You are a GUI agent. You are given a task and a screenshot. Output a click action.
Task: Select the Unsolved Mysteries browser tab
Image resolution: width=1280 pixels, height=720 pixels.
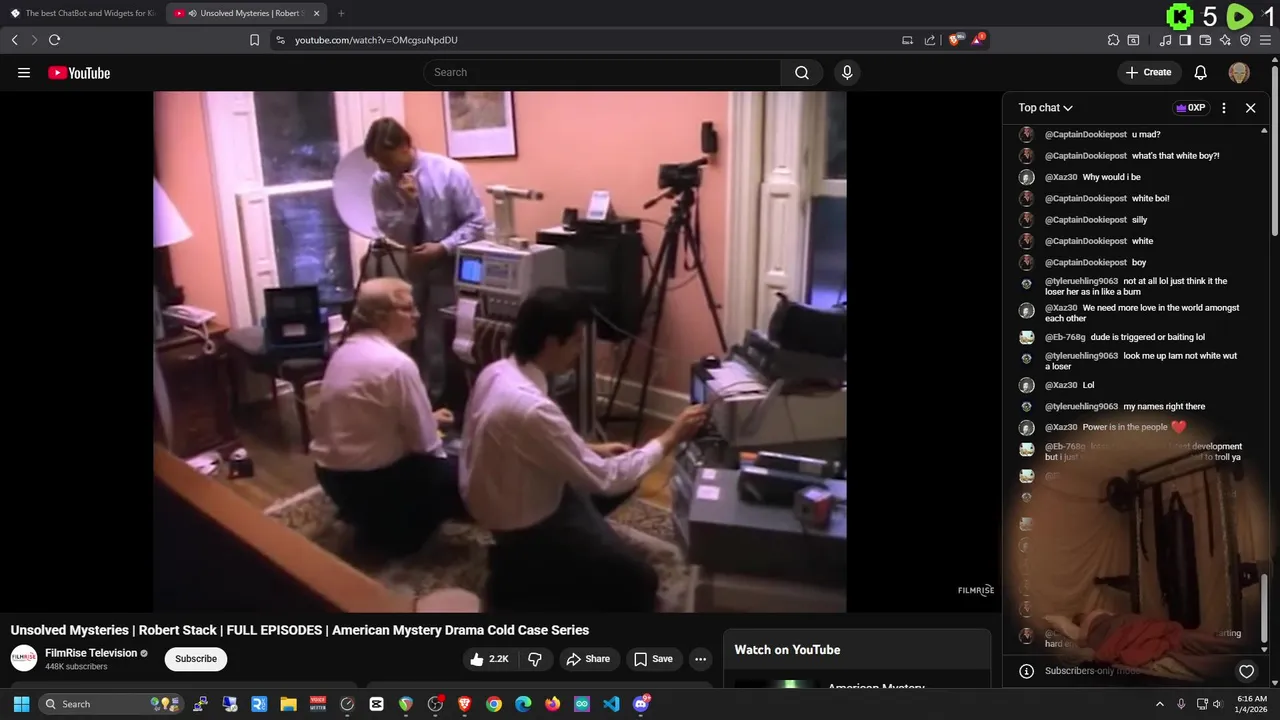point(247,13)
